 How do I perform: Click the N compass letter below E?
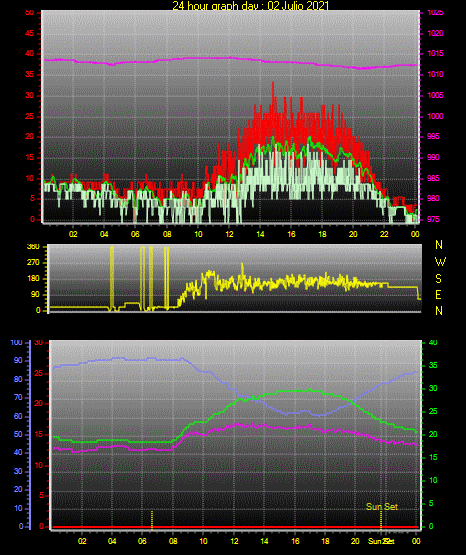439,311
